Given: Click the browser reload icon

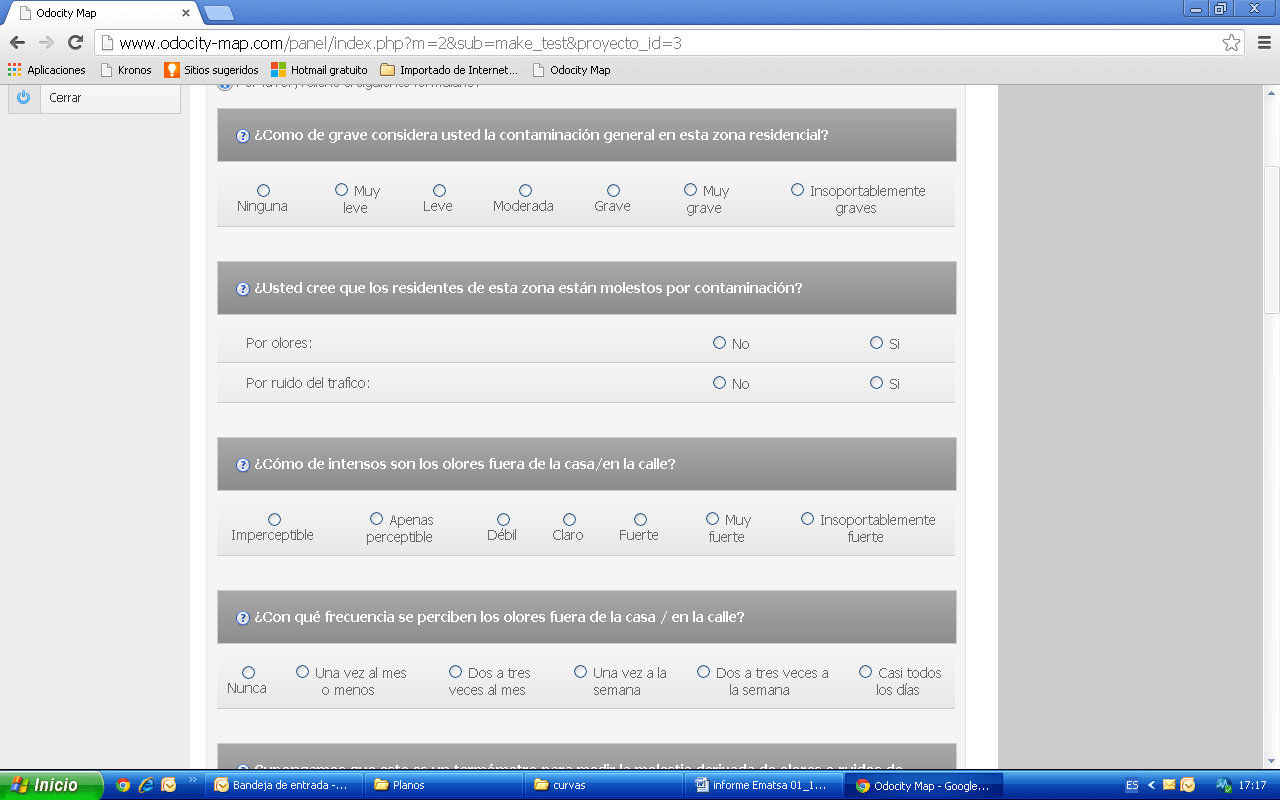Looking at the screenshot, I should tap(75, 43).
